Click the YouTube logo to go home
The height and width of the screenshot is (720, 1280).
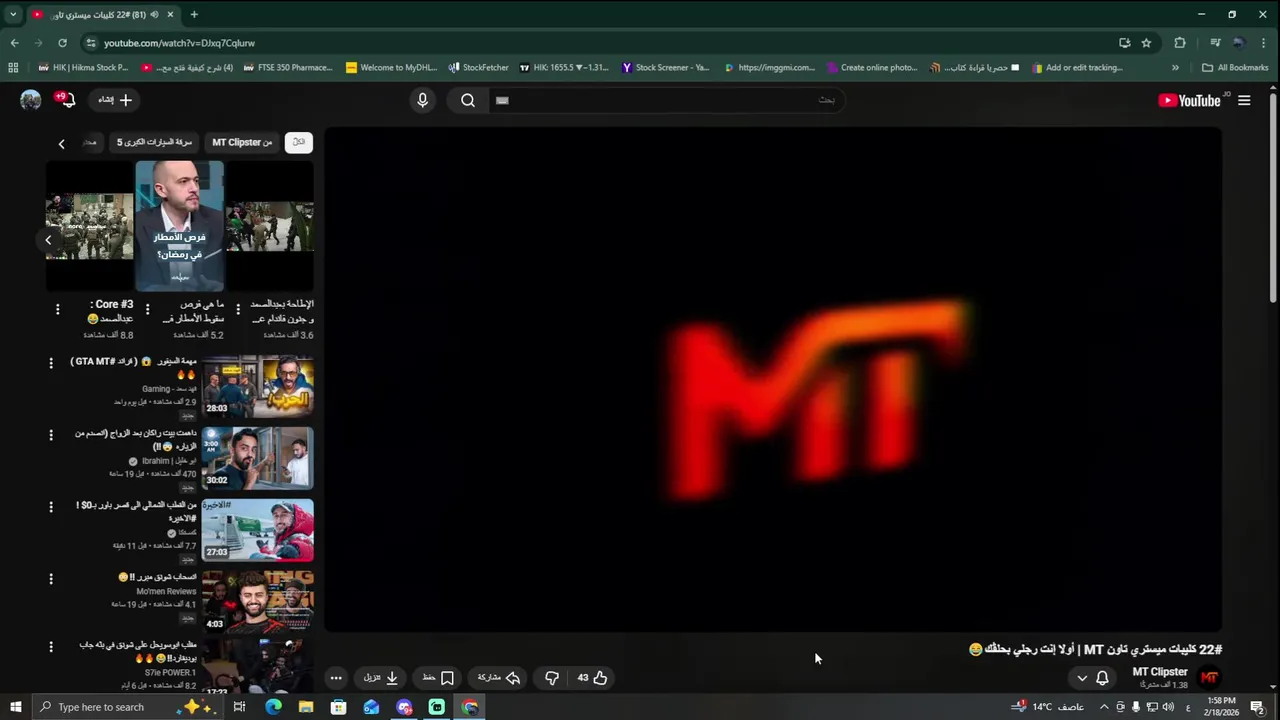1189,100
